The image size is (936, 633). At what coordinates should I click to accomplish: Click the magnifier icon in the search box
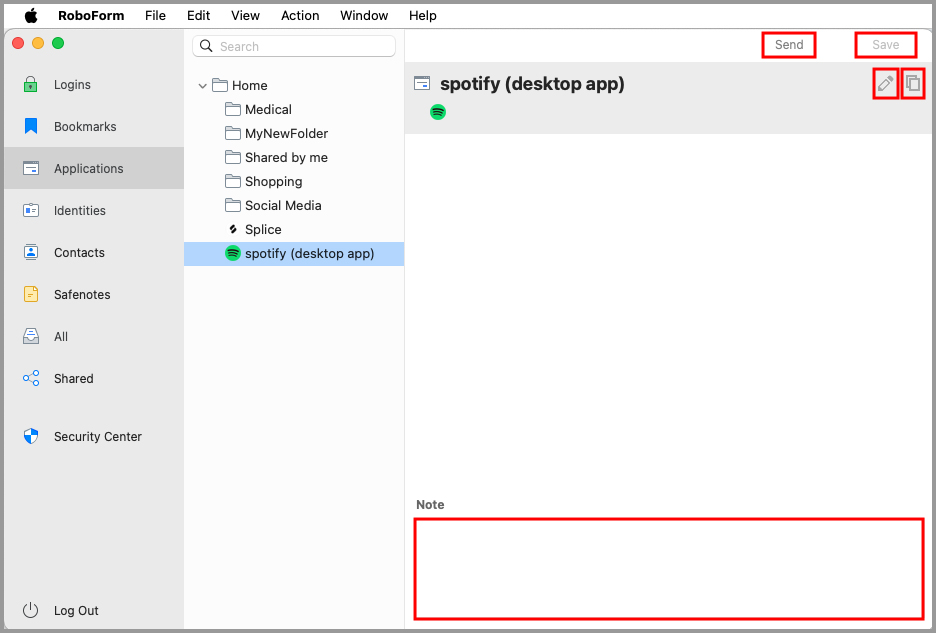point(206,46)
